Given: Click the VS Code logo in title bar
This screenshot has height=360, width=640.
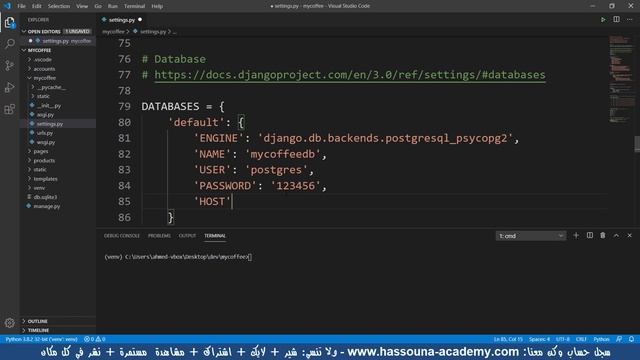Looking at the screenshot, I should (x=7, y=6).
